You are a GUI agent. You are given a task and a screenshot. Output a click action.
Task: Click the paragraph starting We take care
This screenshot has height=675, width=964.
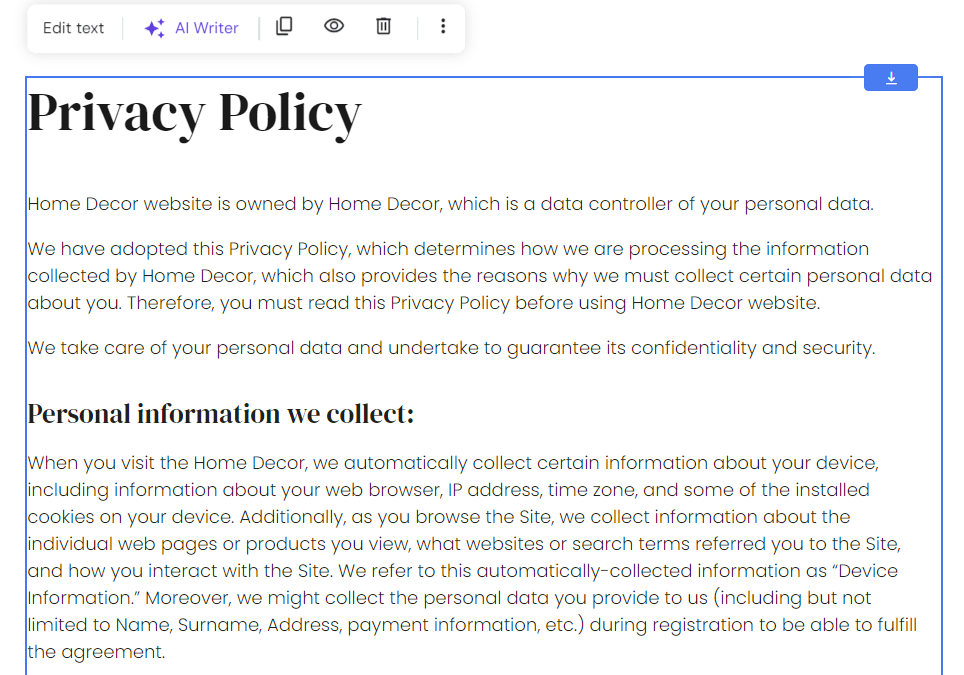pyautogui.click(x=450, y=348)
